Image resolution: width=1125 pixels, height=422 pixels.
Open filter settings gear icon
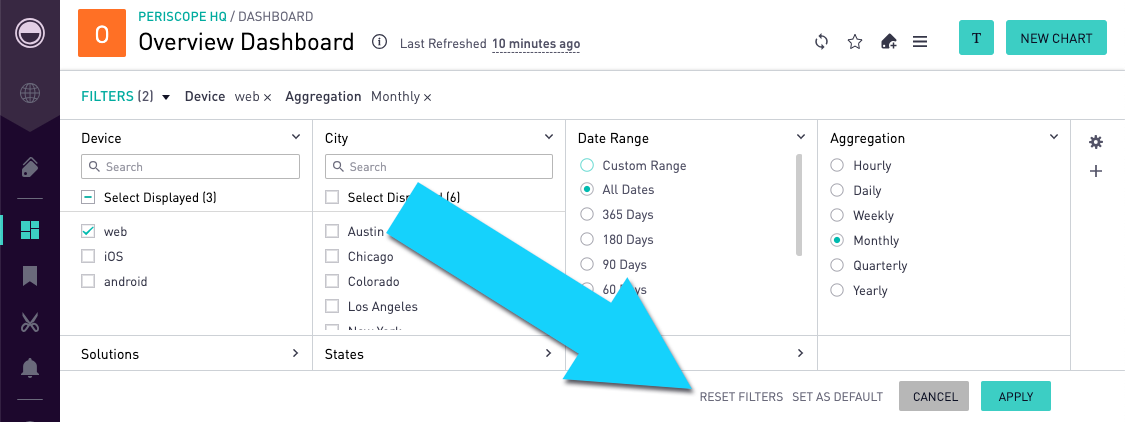pyautogui.click(x=1096, y=142)
